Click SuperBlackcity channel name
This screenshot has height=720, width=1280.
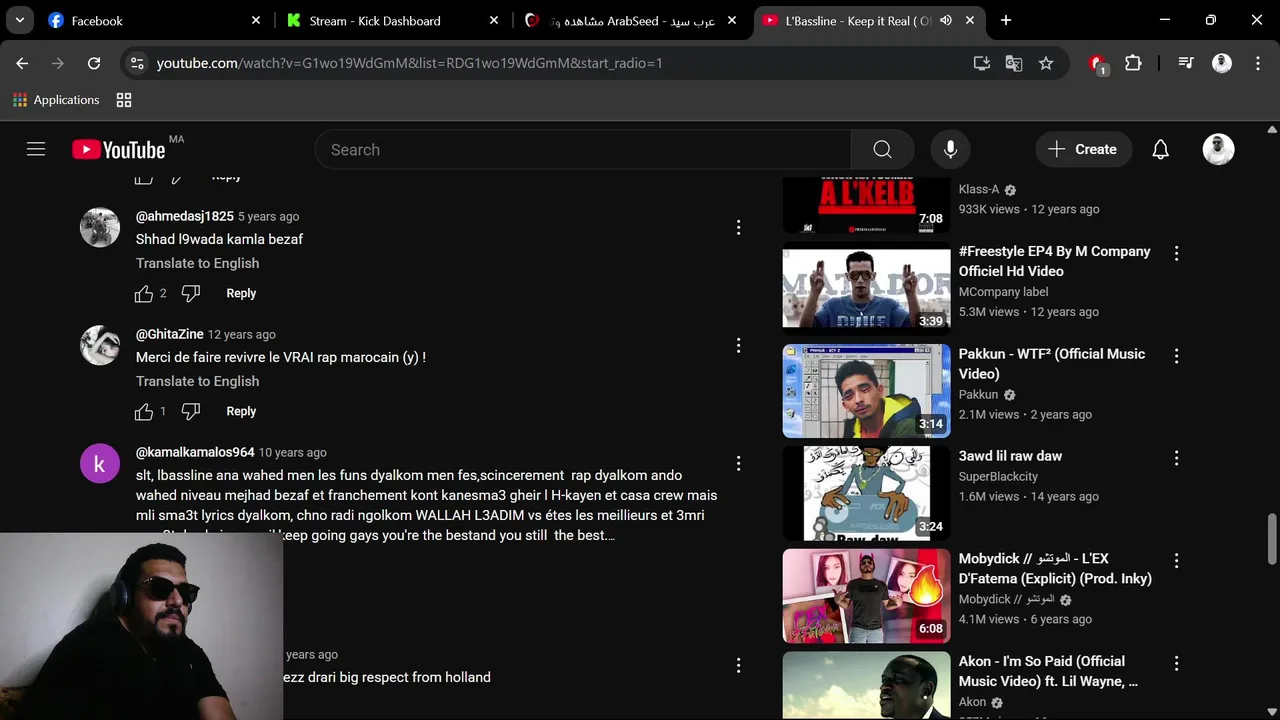click(998, 476)
